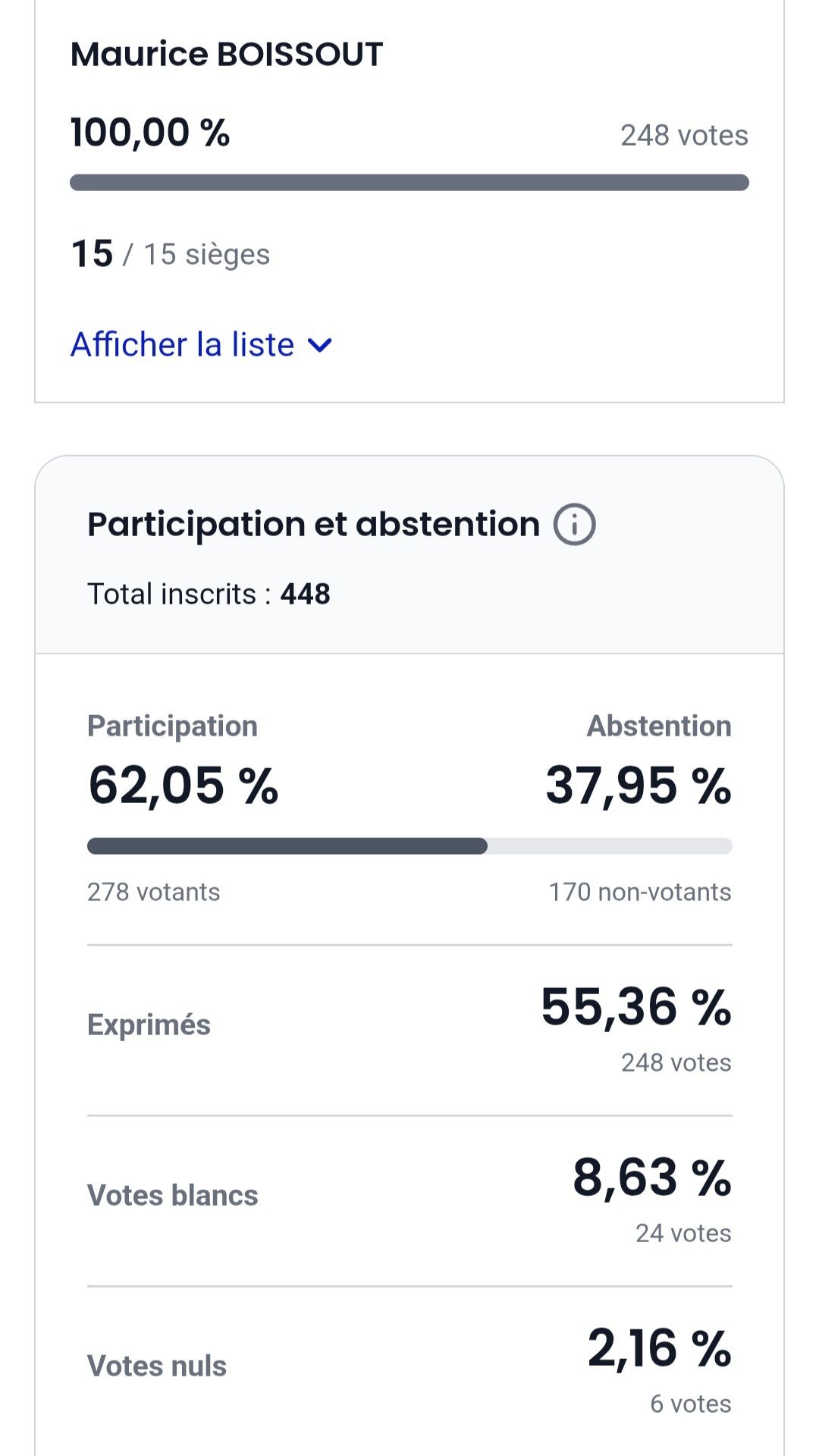The height and width of the screenshot is (1456, 819).
Task: Click the 2,16 % votes nuls value
Action: pos(659,1348)
